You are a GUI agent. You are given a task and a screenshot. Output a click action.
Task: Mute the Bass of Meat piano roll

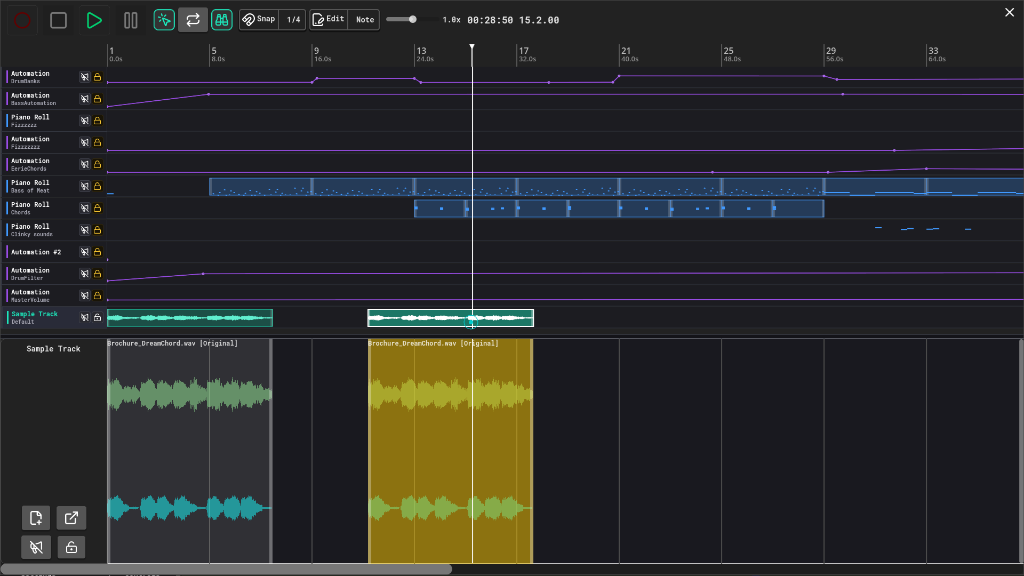85,186
